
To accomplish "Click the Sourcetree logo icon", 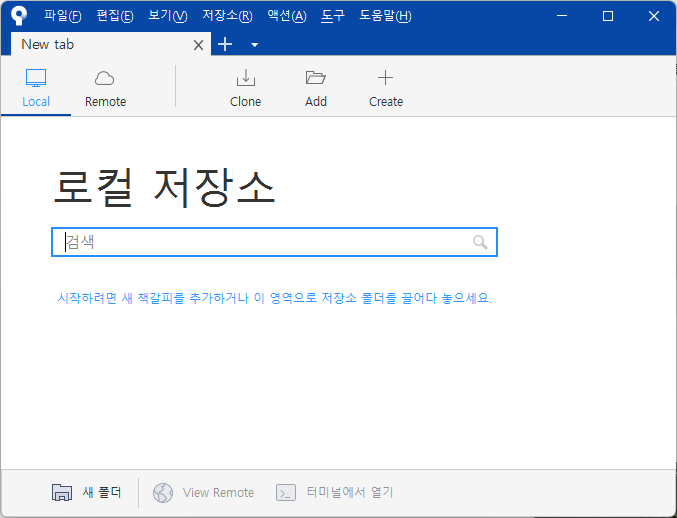I will pyautogui.click(x=19, y=16).
